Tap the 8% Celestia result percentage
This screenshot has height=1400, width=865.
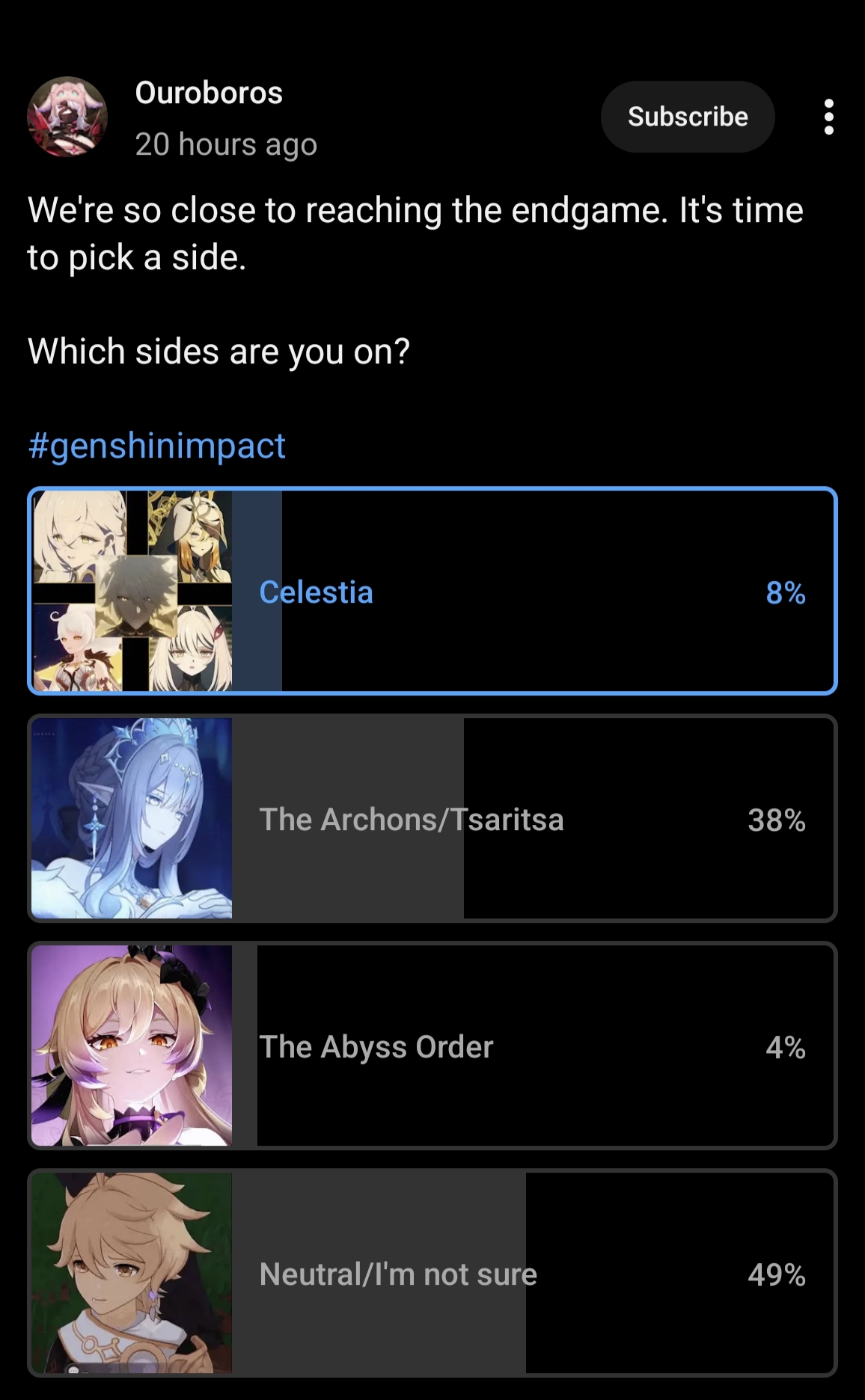click(x=786, y=593)
